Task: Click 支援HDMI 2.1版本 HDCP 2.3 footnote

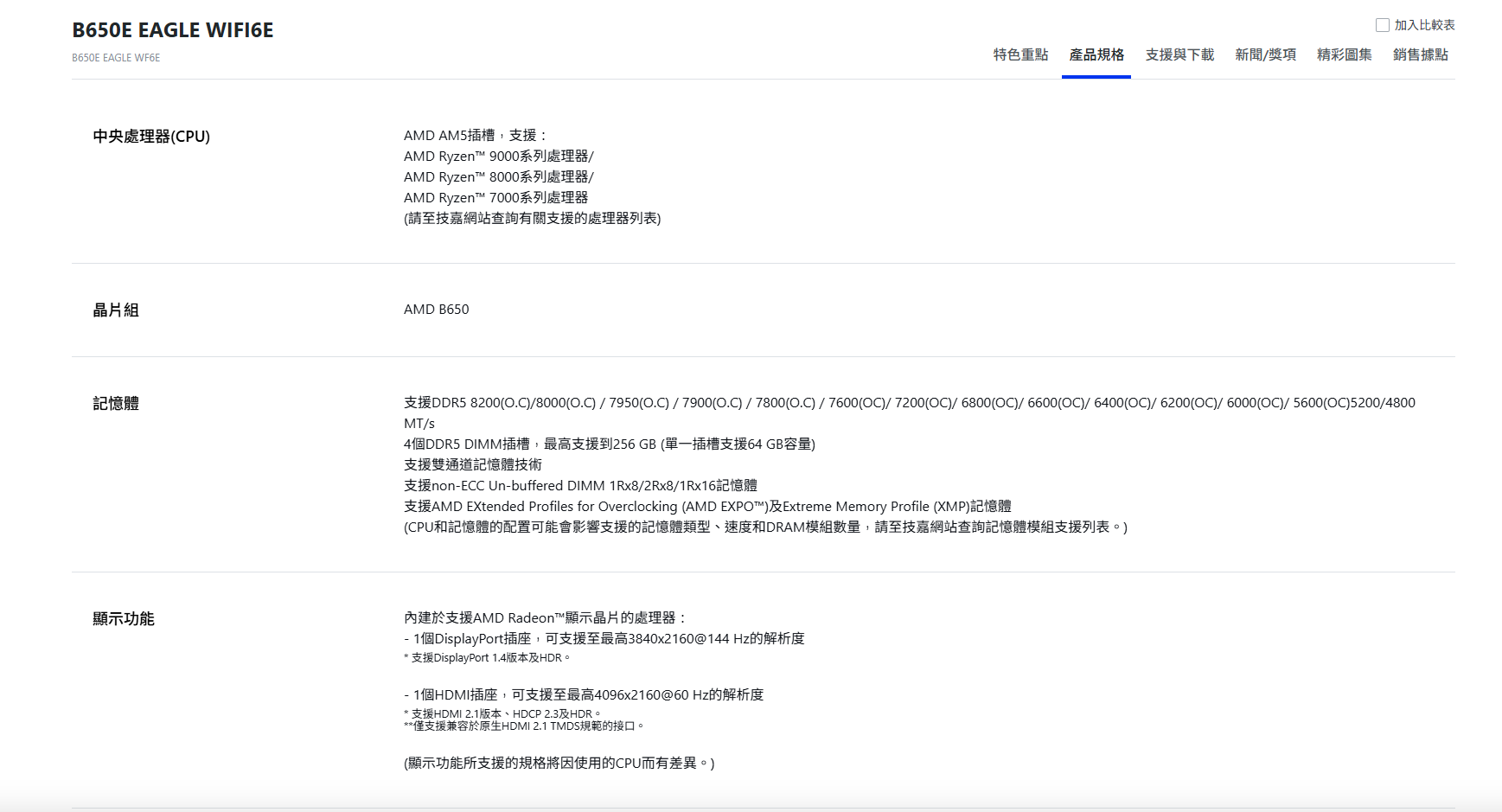Action: [x=502, y=714]
